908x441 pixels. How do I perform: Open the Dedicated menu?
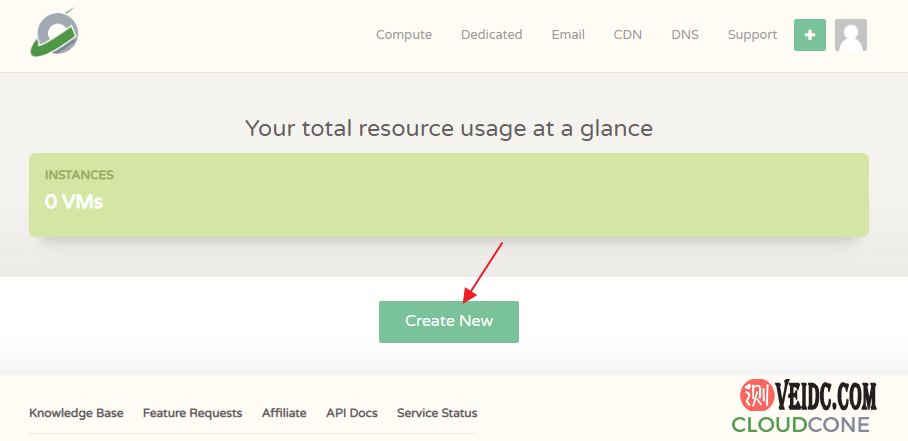pyautogui.click(x=491, y=35)
